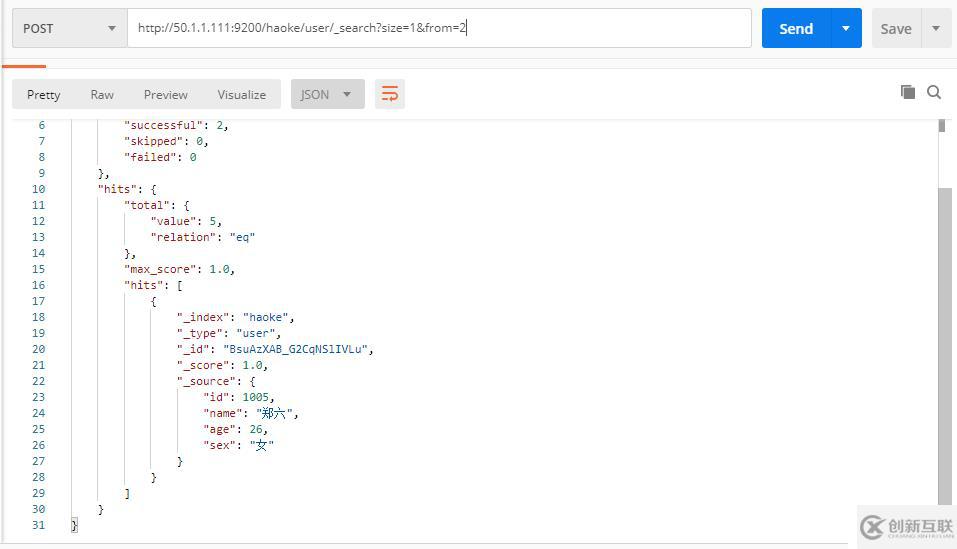957x549 pixels.
Task: Switch to the Preview tab
Action: 165,95
